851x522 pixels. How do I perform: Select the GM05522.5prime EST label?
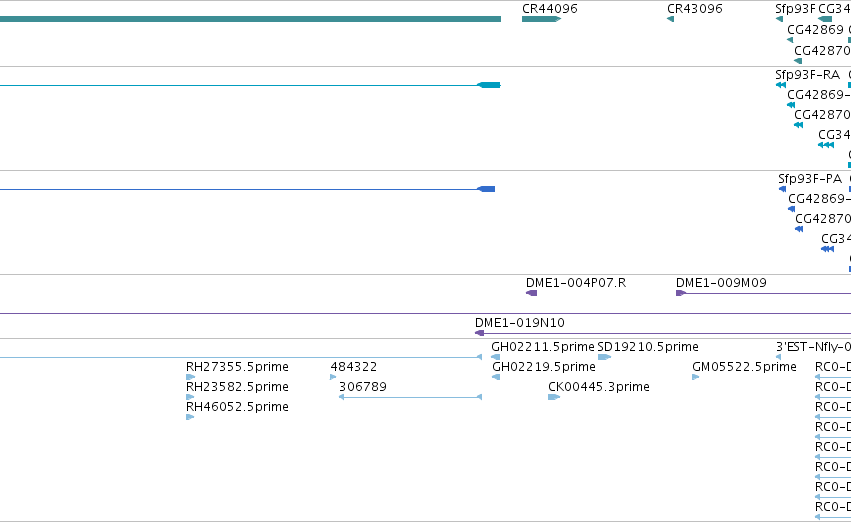click(x=745, y=367)
